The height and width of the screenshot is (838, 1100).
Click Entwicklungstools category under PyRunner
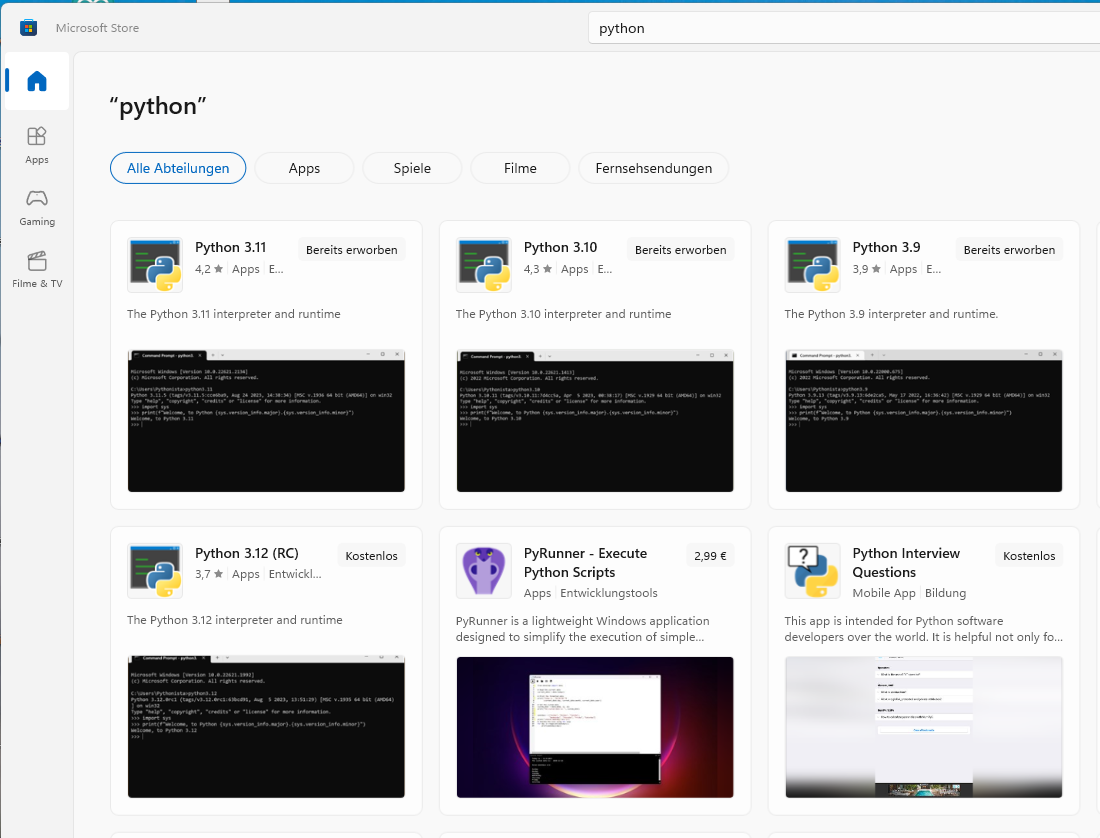(x=609, y=593)
